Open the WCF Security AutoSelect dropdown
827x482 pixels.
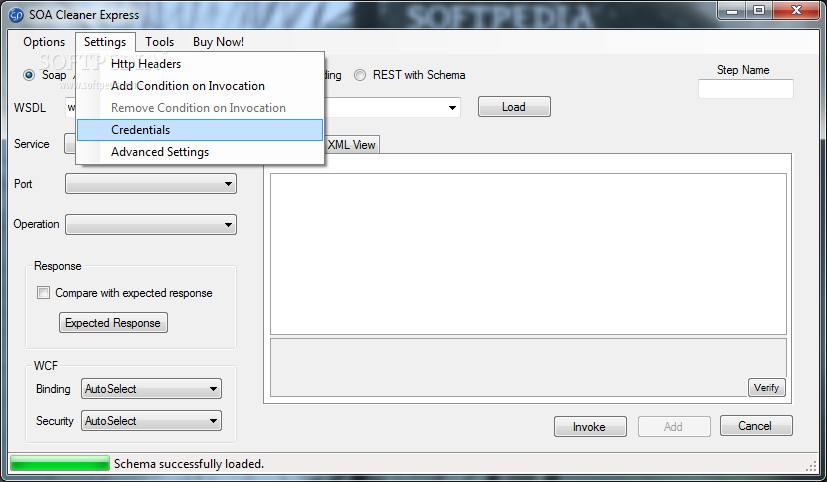[x=151, y=421]
